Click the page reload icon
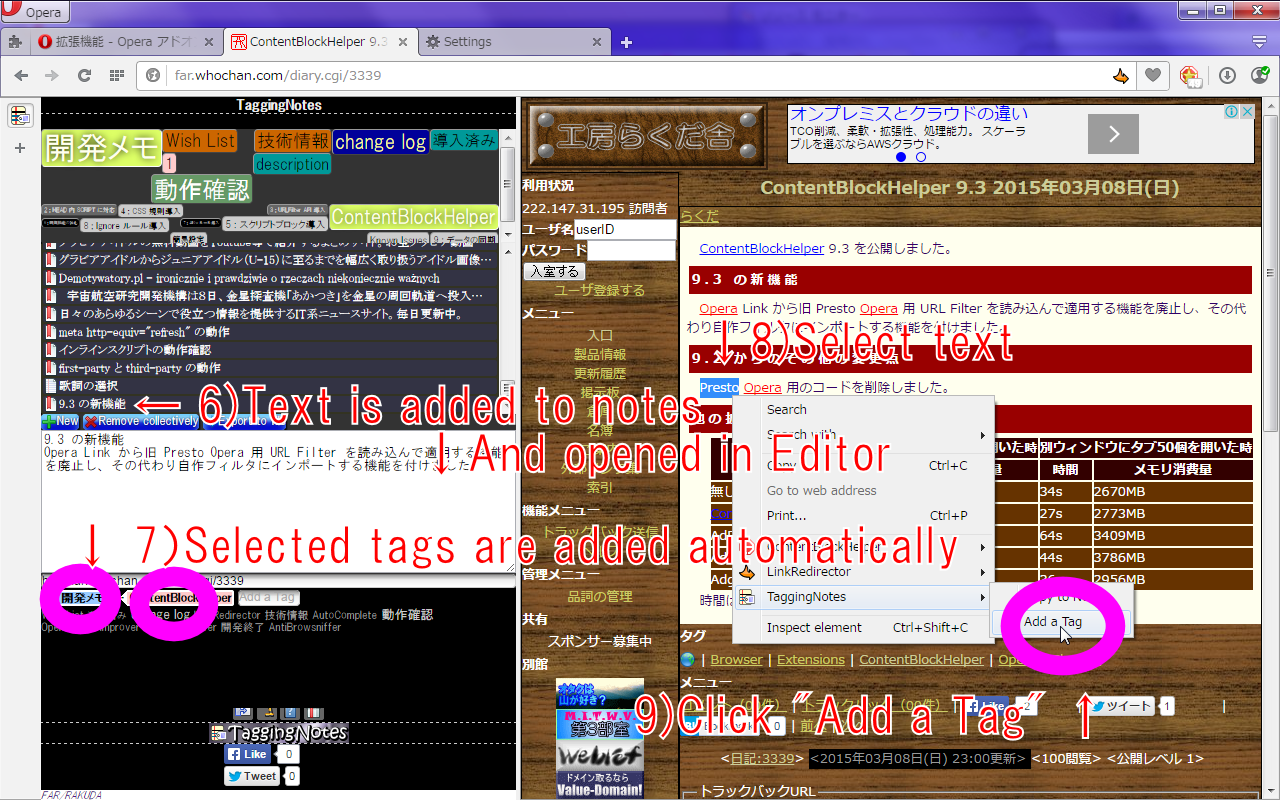 (x=84, y=75)
